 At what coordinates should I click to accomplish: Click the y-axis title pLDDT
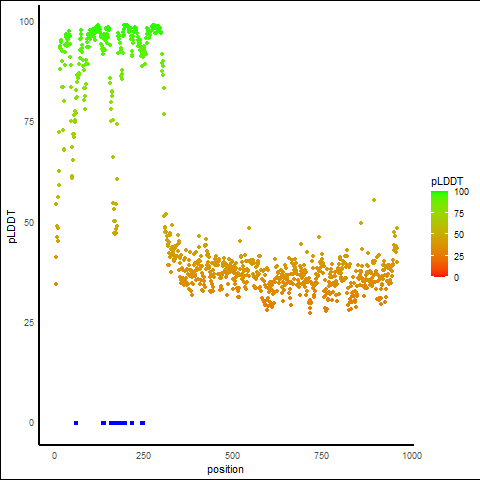coord(12,227)
